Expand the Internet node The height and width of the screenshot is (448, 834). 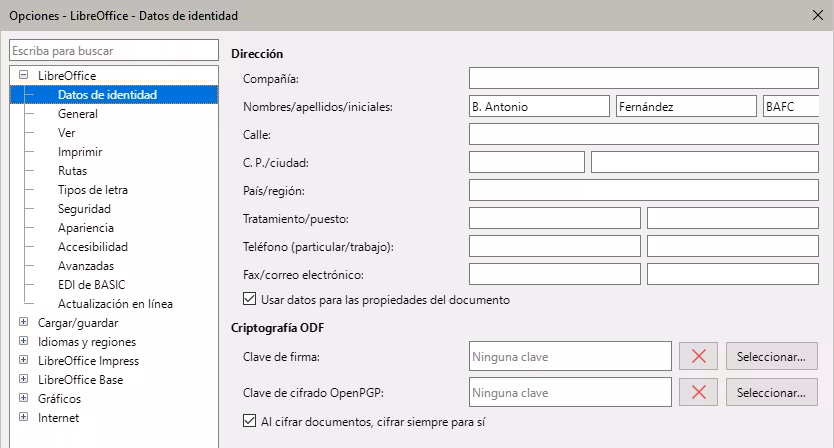23,417
